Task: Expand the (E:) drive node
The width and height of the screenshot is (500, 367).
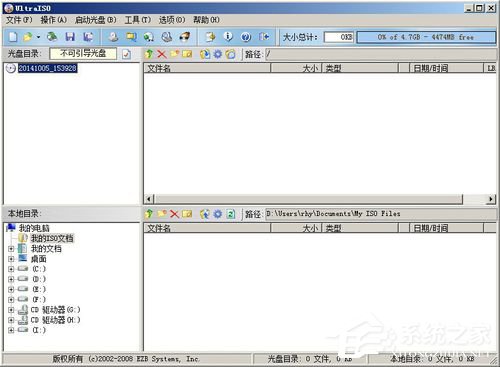Action: (x=11, y=289)
